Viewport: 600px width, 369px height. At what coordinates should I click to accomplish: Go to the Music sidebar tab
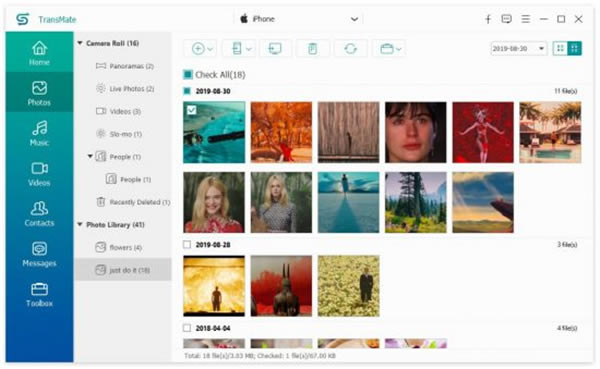tap(39, 133)
